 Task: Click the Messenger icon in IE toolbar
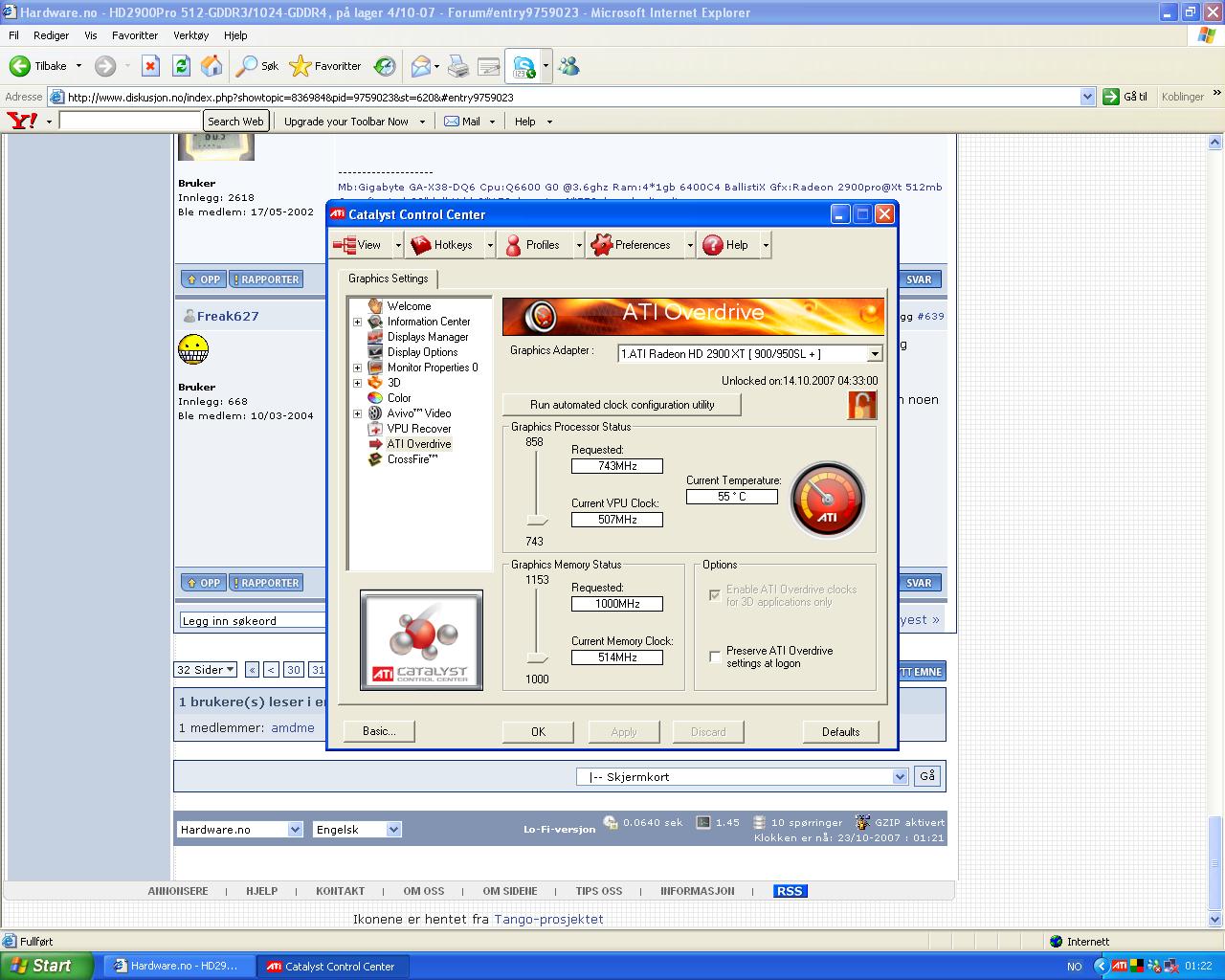pos(569,66)
